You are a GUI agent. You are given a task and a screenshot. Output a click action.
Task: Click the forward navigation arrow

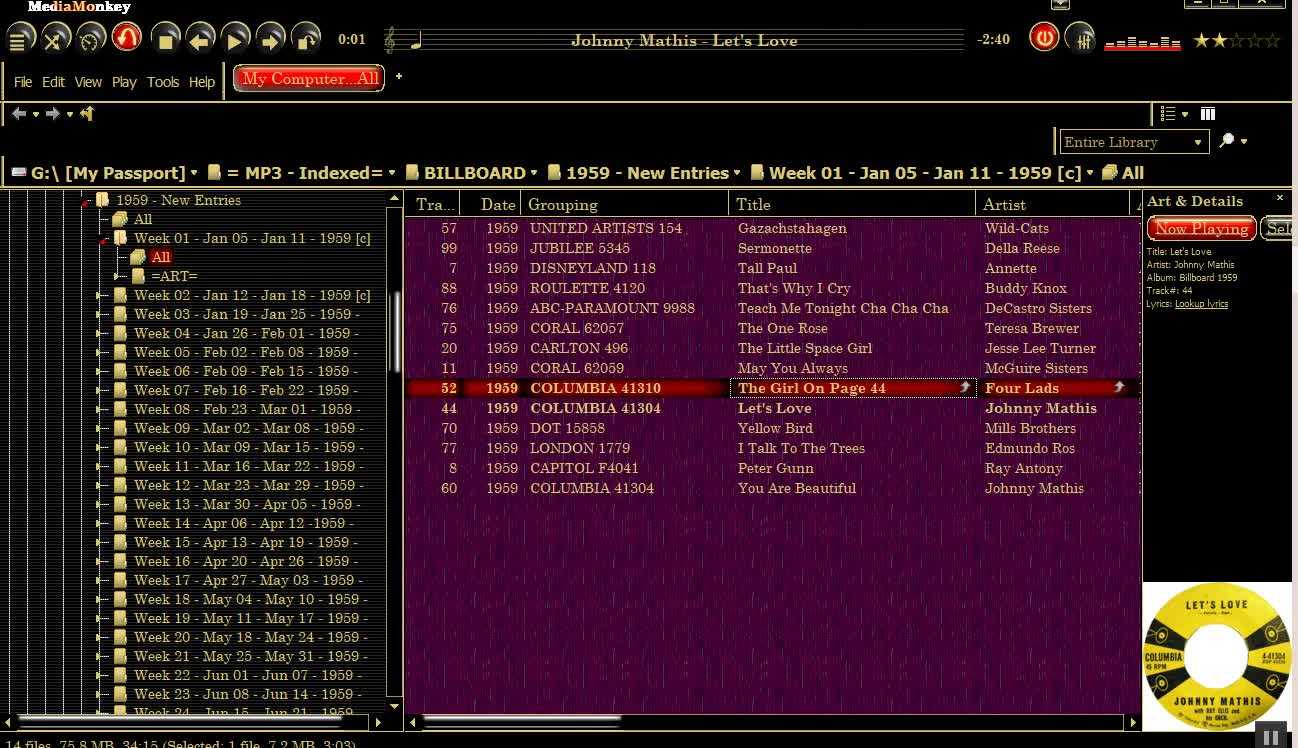53,114
